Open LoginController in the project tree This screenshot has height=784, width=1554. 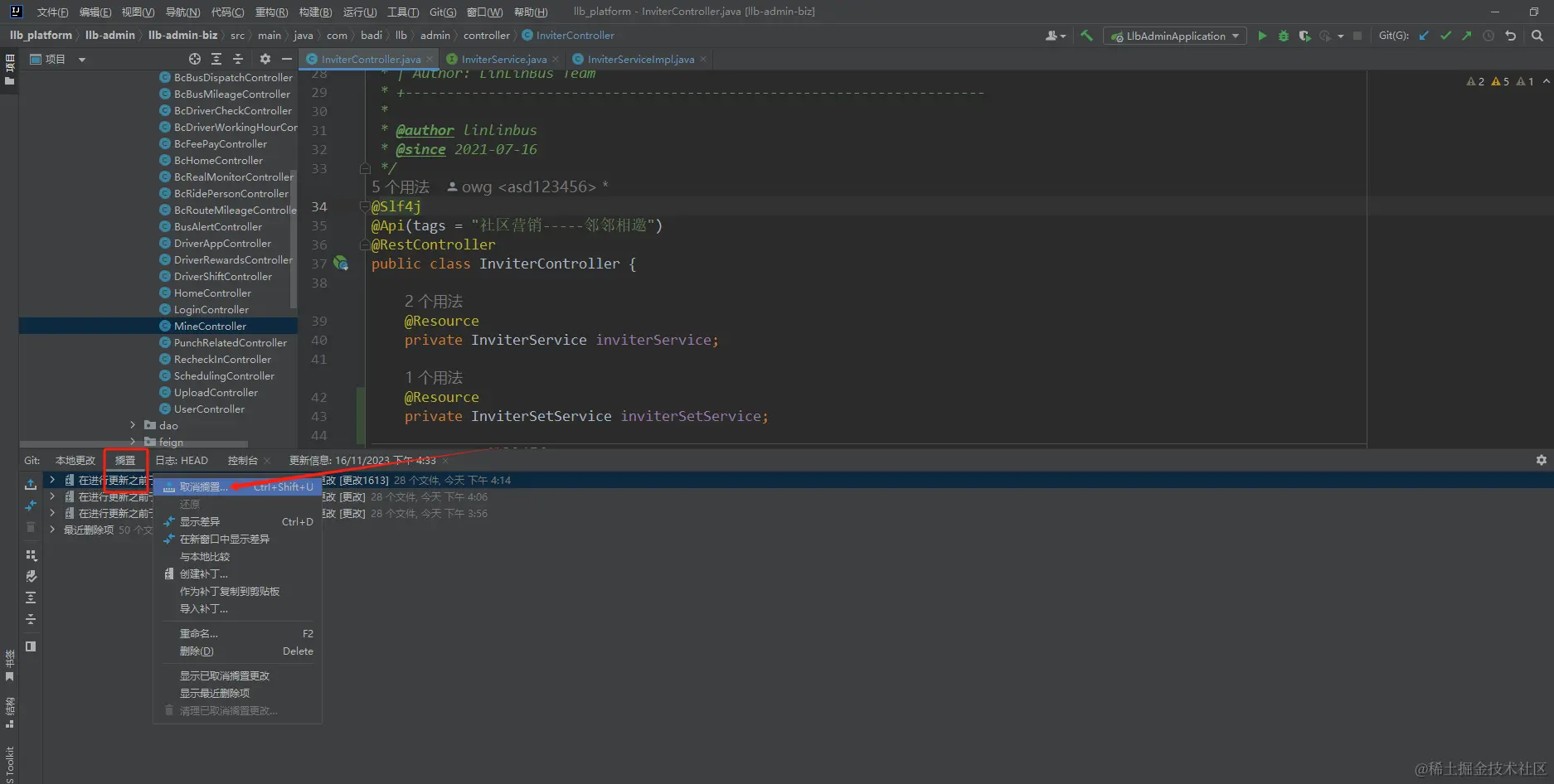point(211,309)
